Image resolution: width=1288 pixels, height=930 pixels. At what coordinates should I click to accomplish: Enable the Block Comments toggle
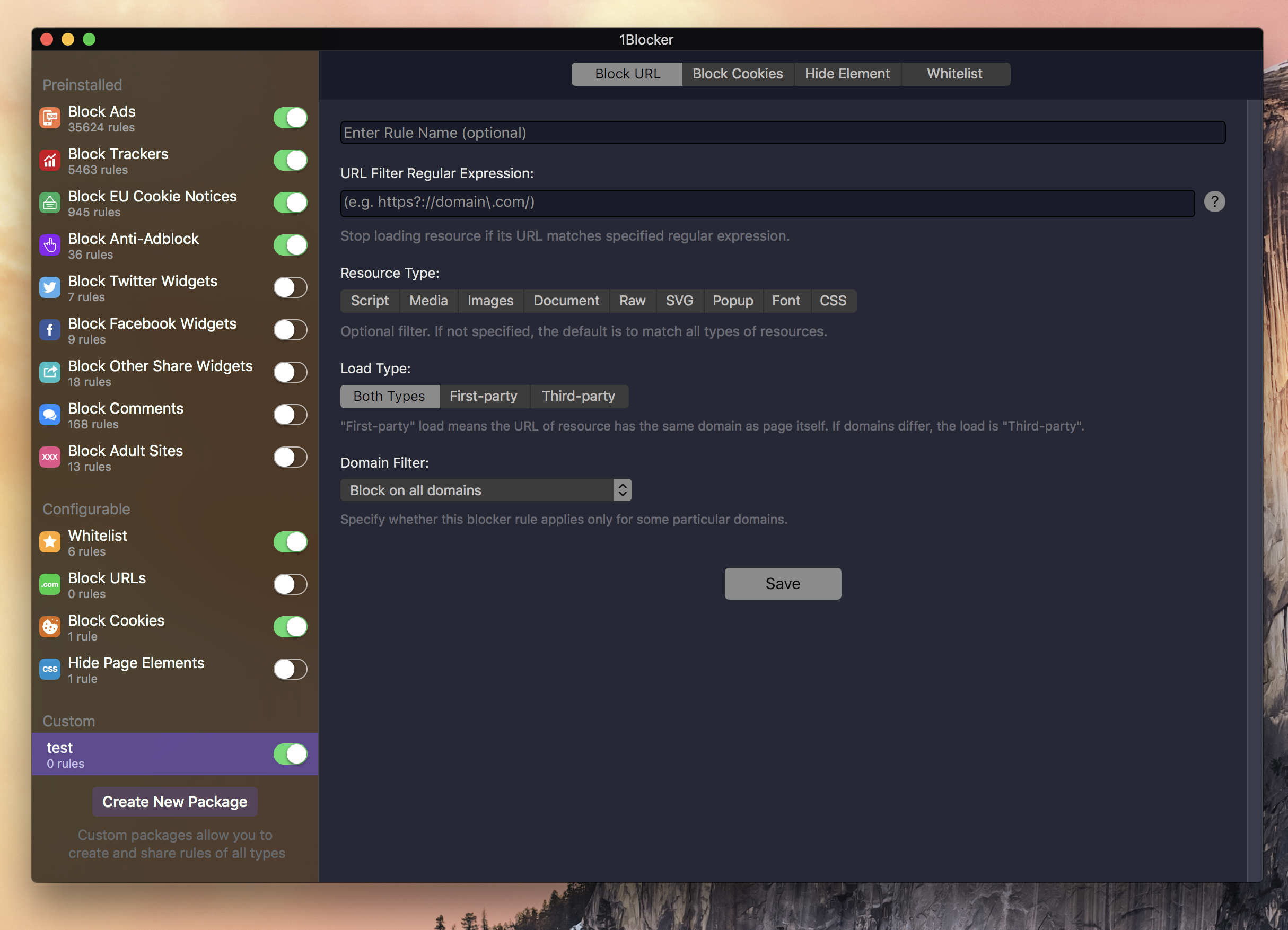(290, 415)
